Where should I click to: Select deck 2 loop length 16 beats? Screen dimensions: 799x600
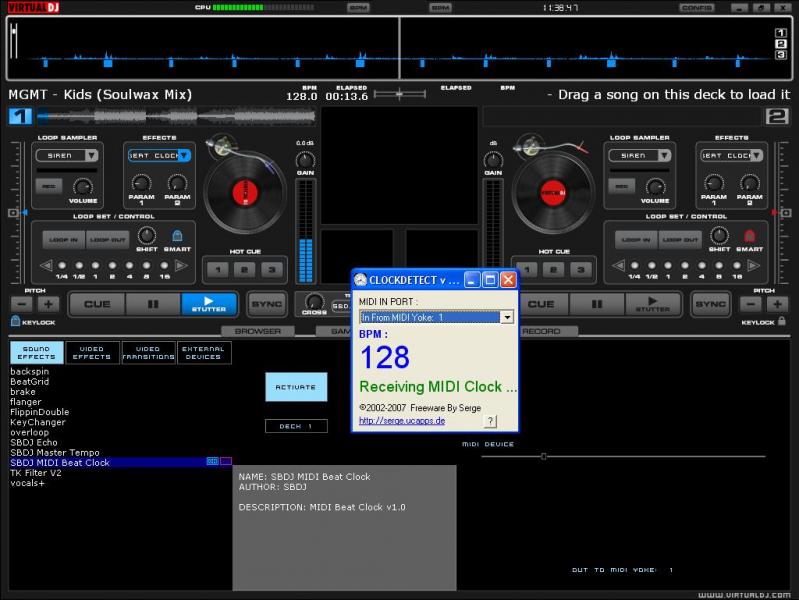pos(737,266)
